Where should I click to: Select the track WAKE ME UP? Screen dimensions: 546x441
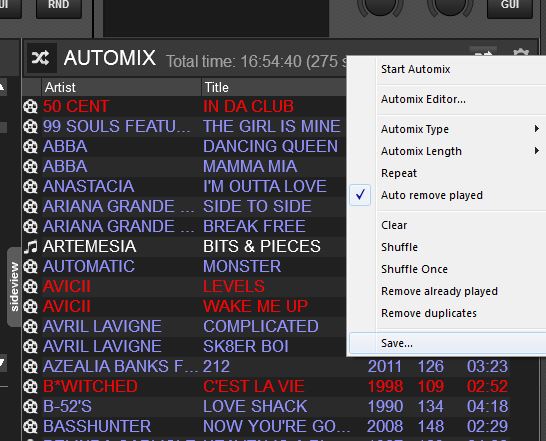coord(256,306)
